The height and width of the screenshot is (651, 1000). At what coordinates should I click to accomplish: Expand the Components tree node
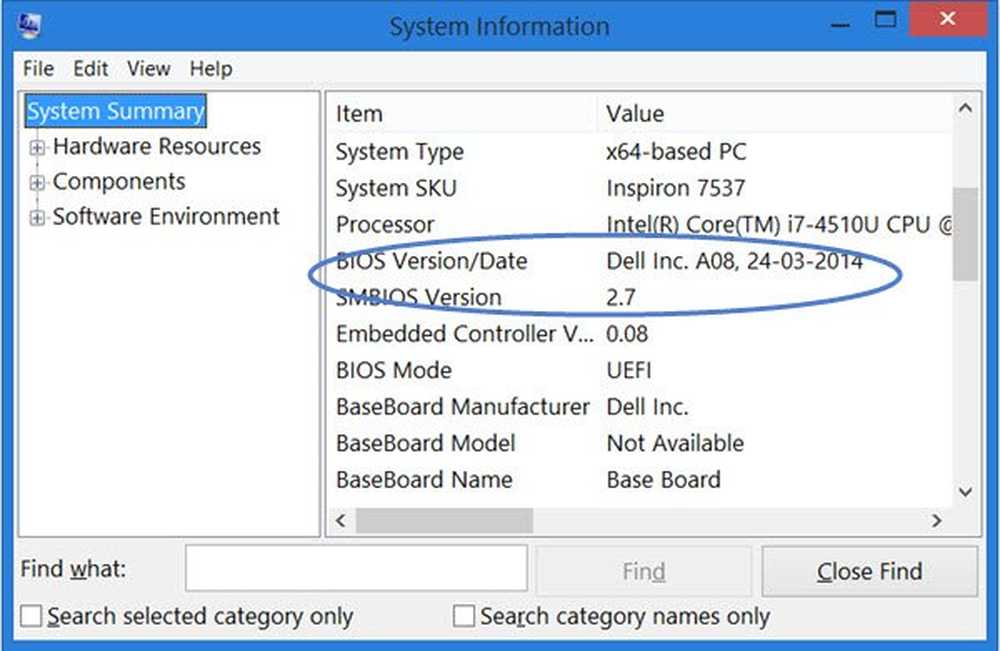tap(38, 183)
